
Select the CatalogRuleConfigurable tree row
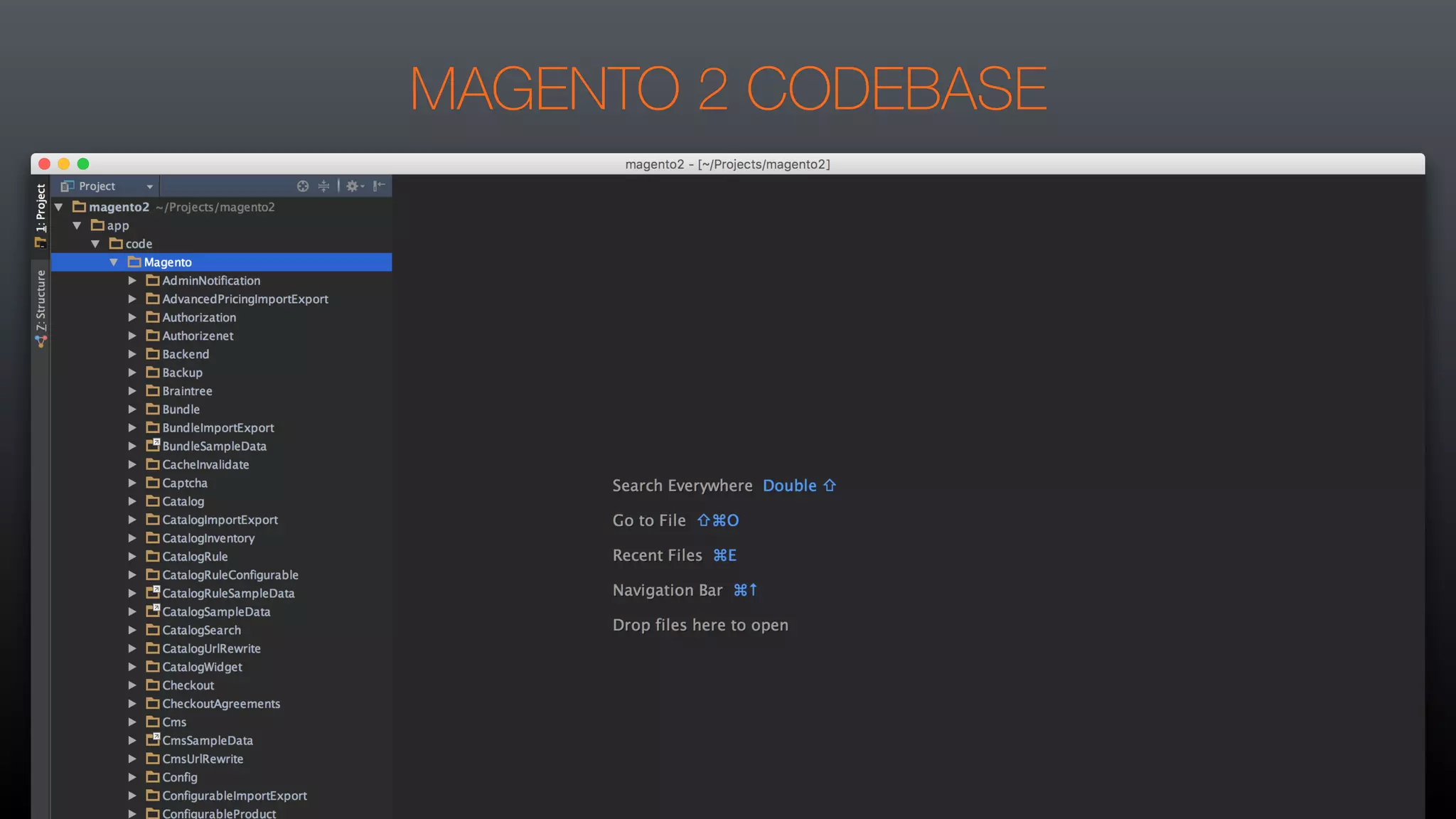(x=221, y=575)
